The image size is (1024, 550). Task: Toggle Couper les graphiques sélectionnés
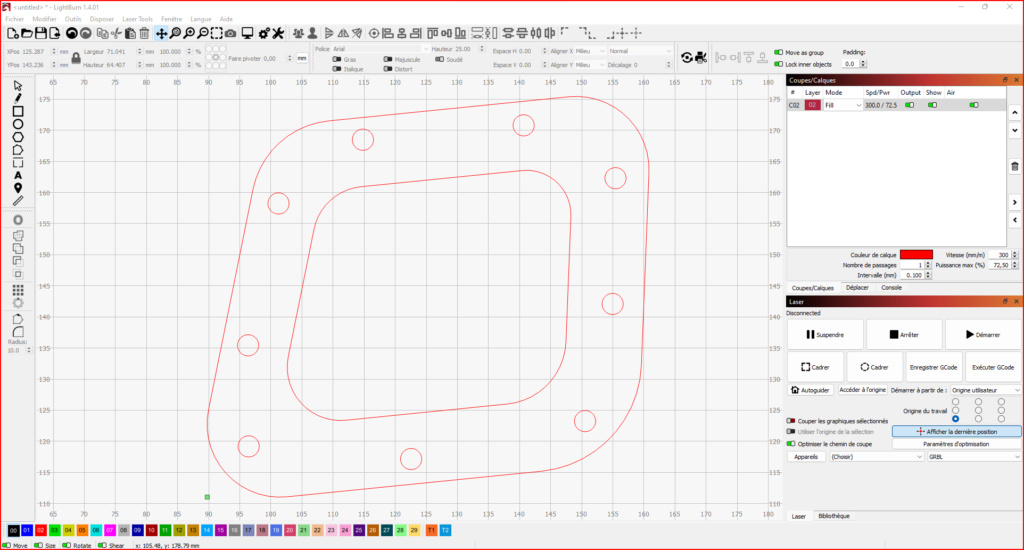tap(791, 421)
